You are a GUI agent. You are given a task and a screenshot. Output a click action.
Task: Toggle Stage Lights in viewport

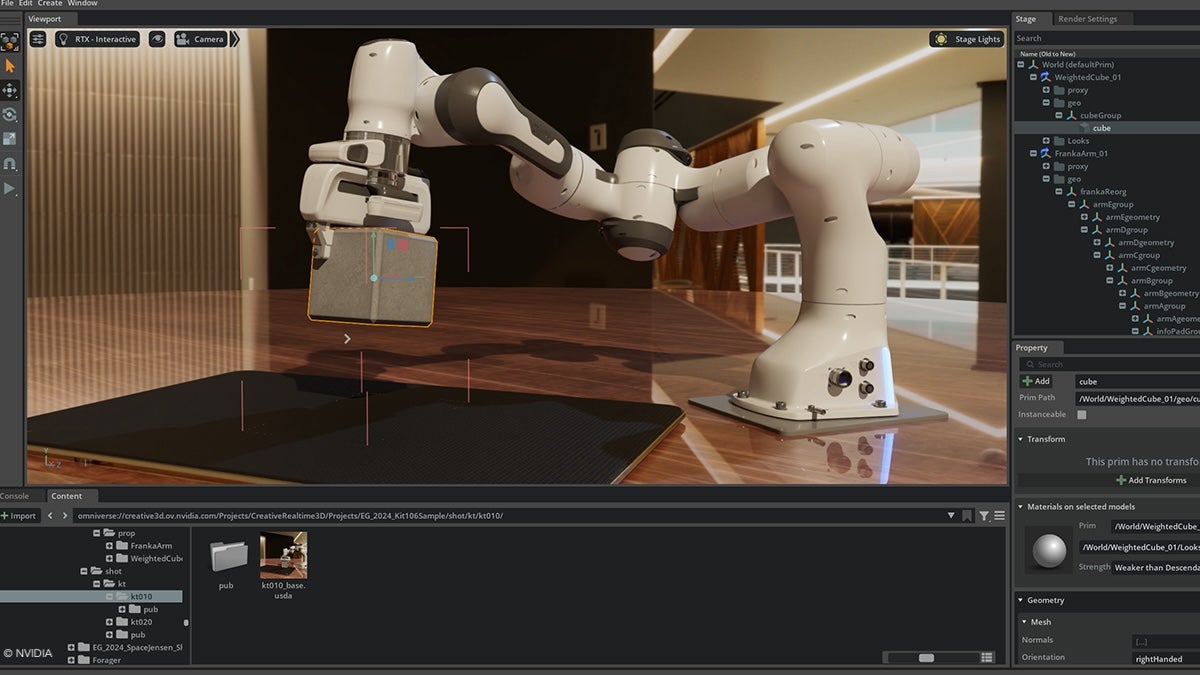coord(967,39)
